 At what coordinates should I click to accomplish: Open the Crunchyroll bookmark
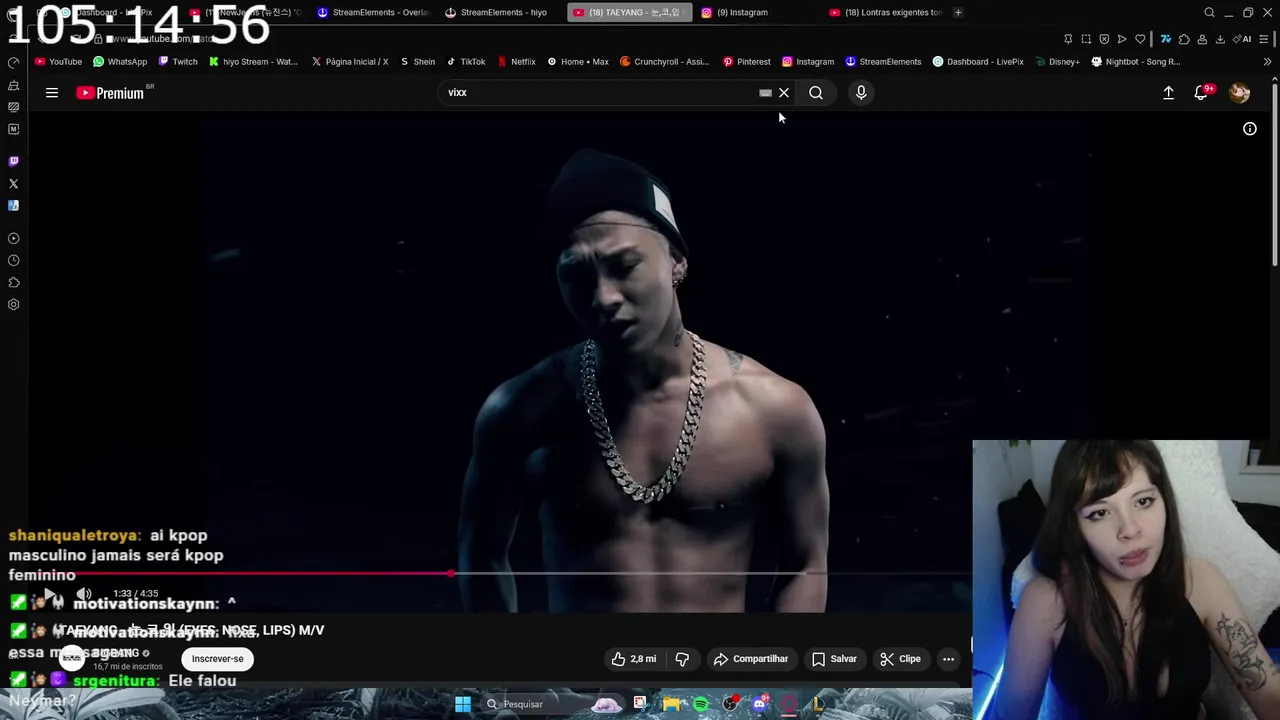pyautogui.click(x=664, y=62)
